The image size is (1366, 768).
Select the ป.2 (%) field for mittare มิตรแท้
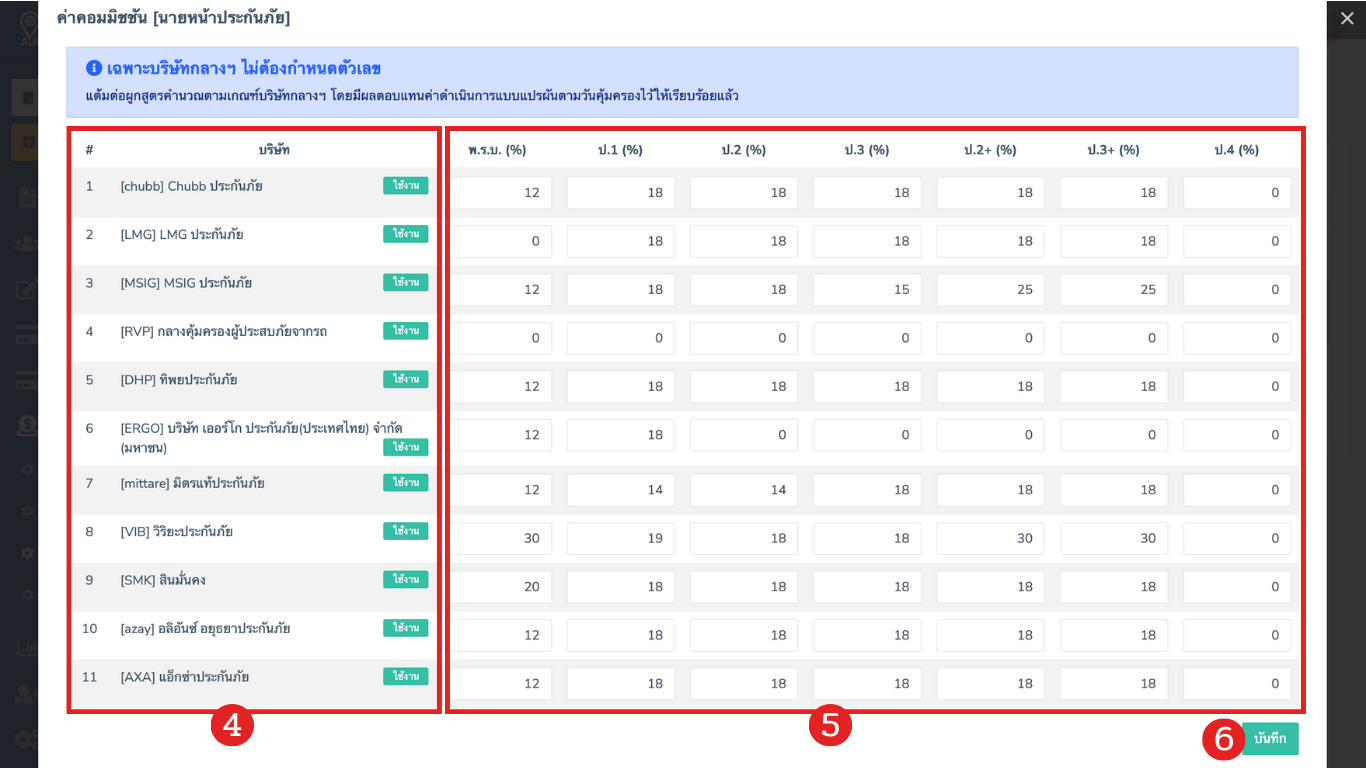744,490
